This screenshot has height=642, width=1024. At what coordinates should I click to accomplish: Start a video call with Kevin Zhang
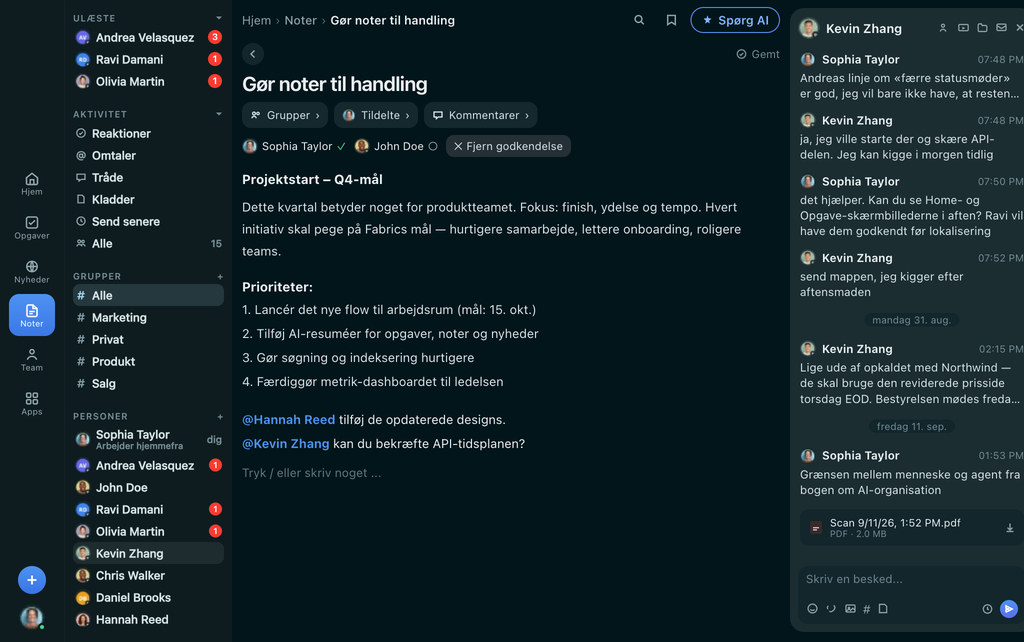(963, 28)
